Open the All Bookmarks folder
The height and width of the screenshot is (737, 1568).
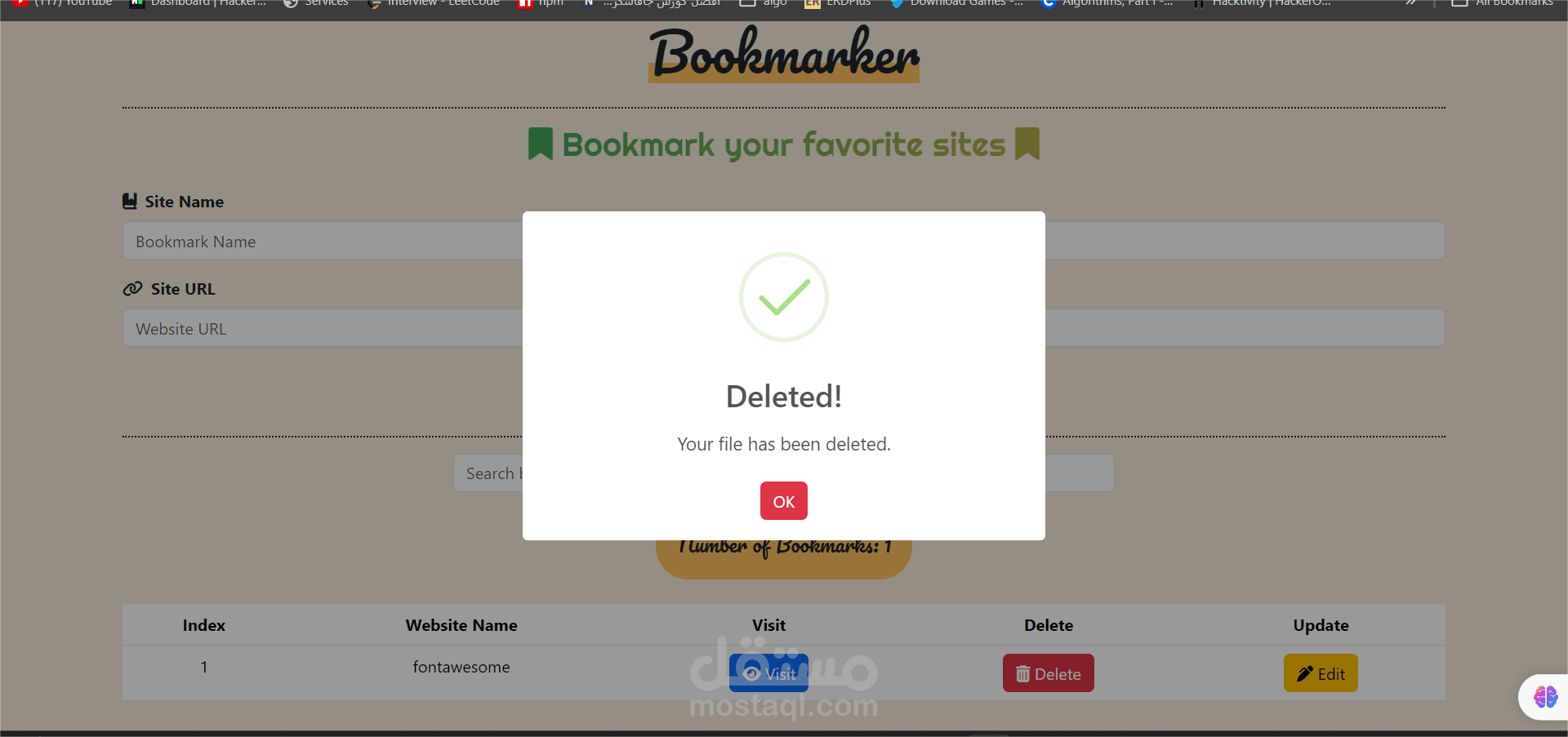click(1503, 3)
